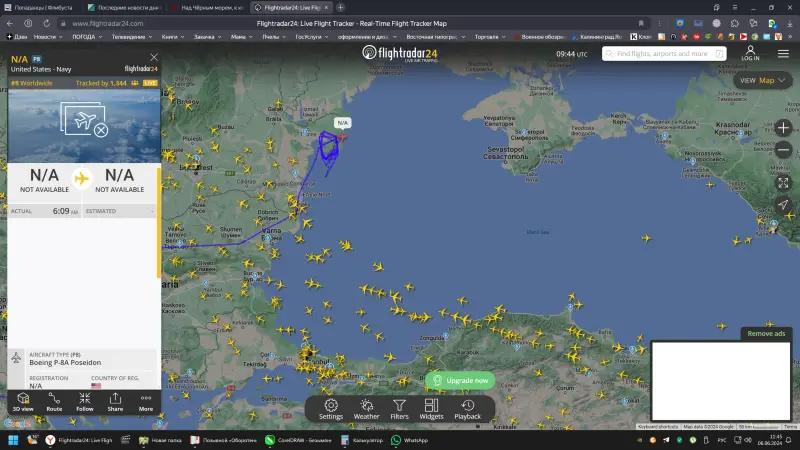Open the Filters funnel tool
This screenshot has width=800, height=450.
coord(399,409)
